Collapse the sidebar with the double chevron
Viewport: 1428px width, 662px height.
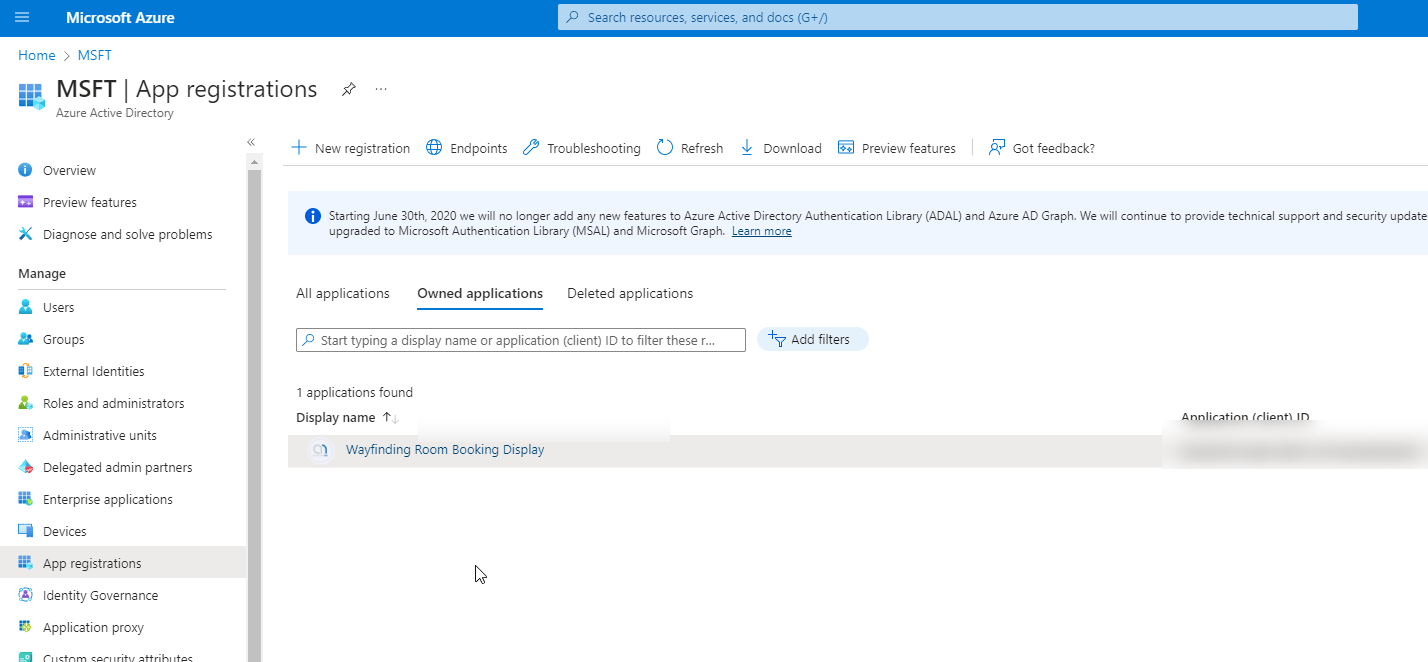click(251, 142)
